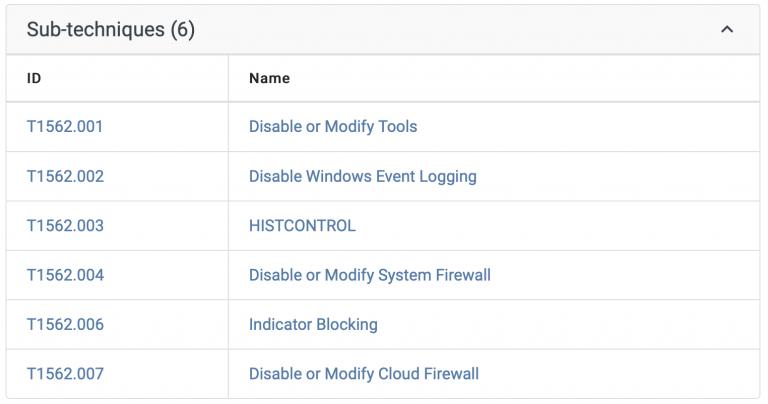Collapse the Sub-techniques panel using the chevron

727,30
